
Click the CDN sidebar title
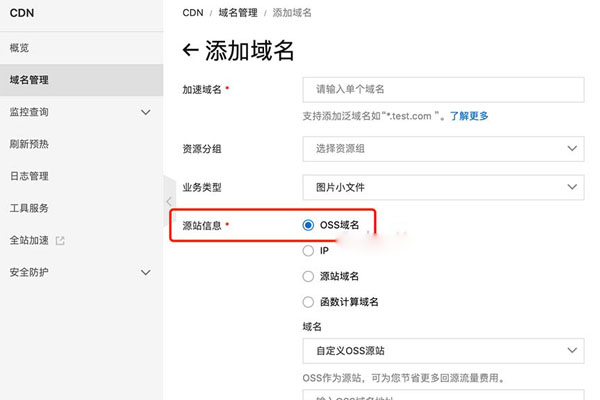point(22,13)
